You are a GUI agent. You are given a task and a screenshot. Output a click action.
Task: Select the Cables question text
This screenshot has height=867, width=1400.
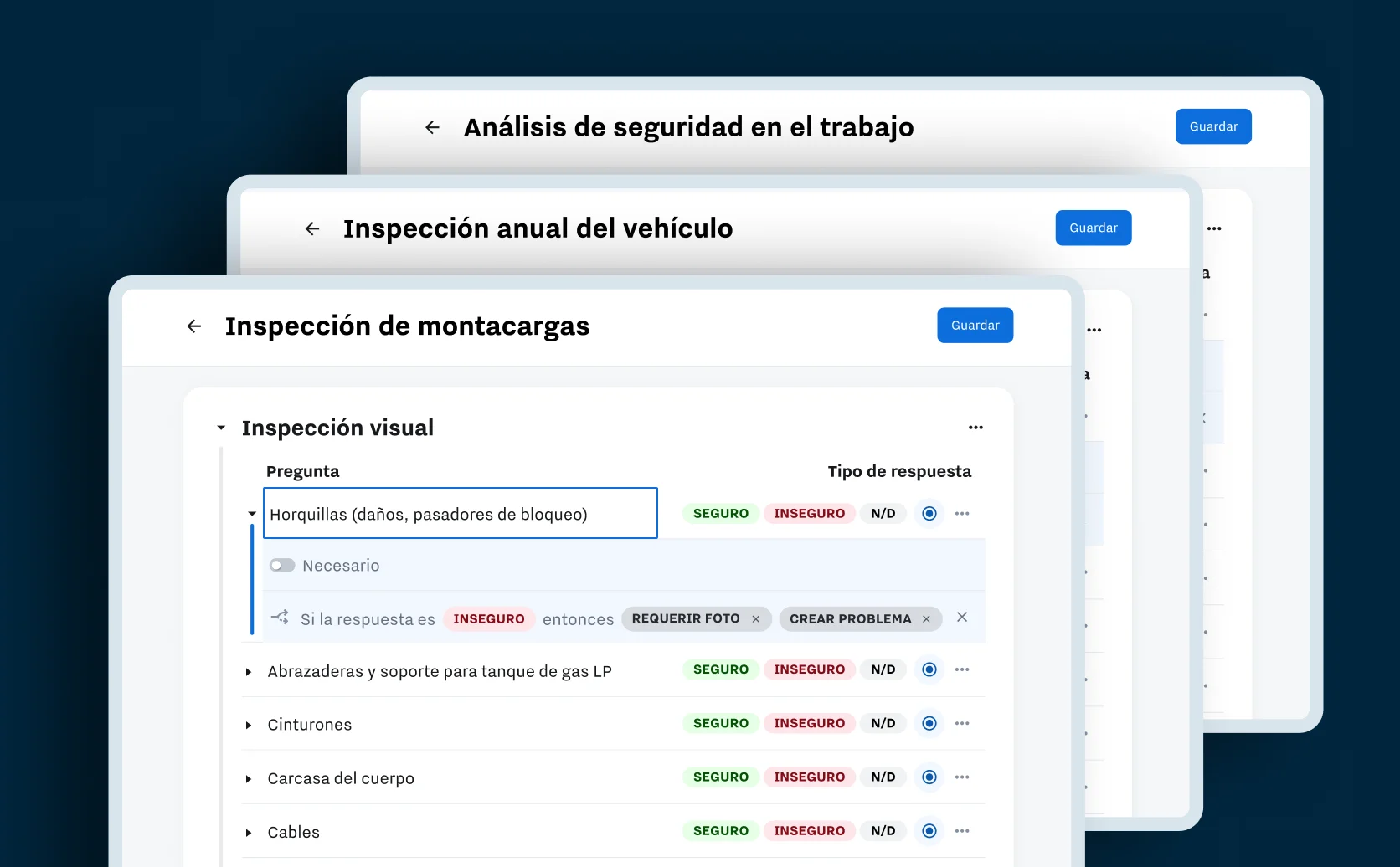(294, 832)
